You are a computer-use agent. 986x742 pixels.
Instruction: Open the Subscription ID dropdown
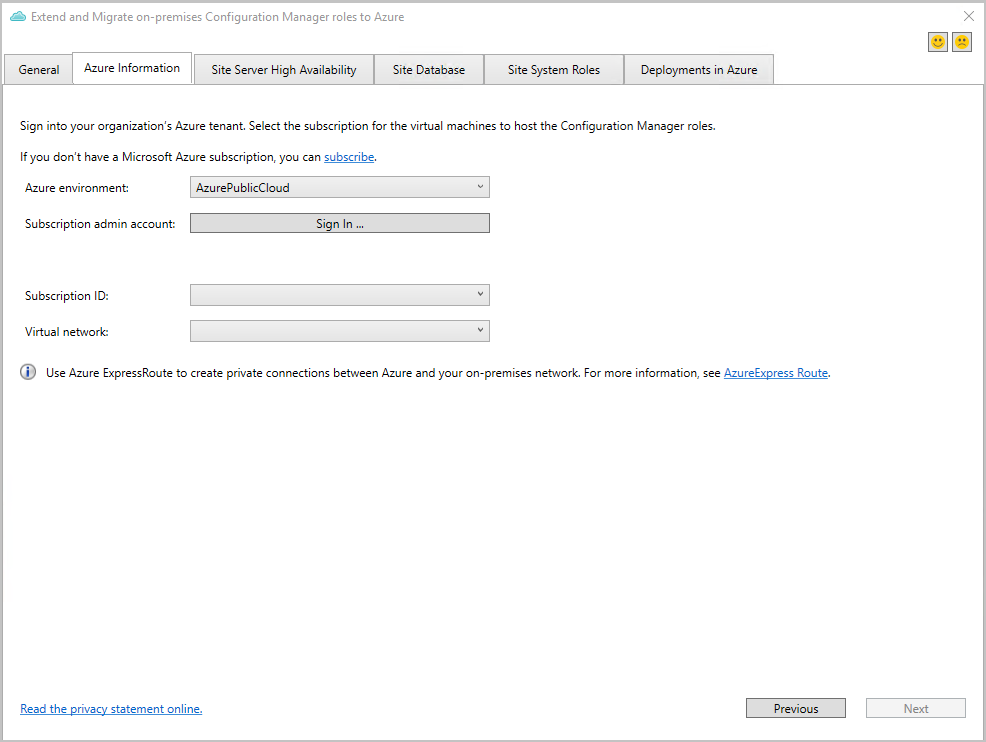pos(481,295)
